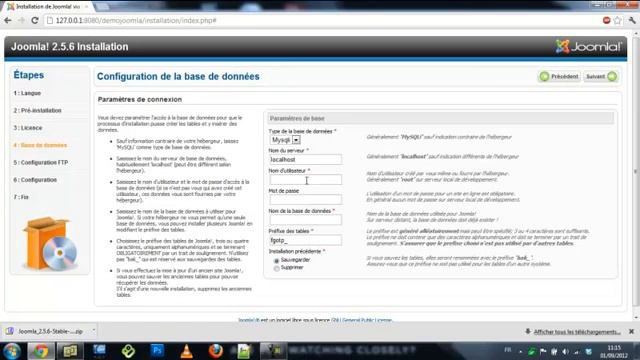
Task: Show hidden tray icons with the arrow
Action: click(x=520, y=351)
